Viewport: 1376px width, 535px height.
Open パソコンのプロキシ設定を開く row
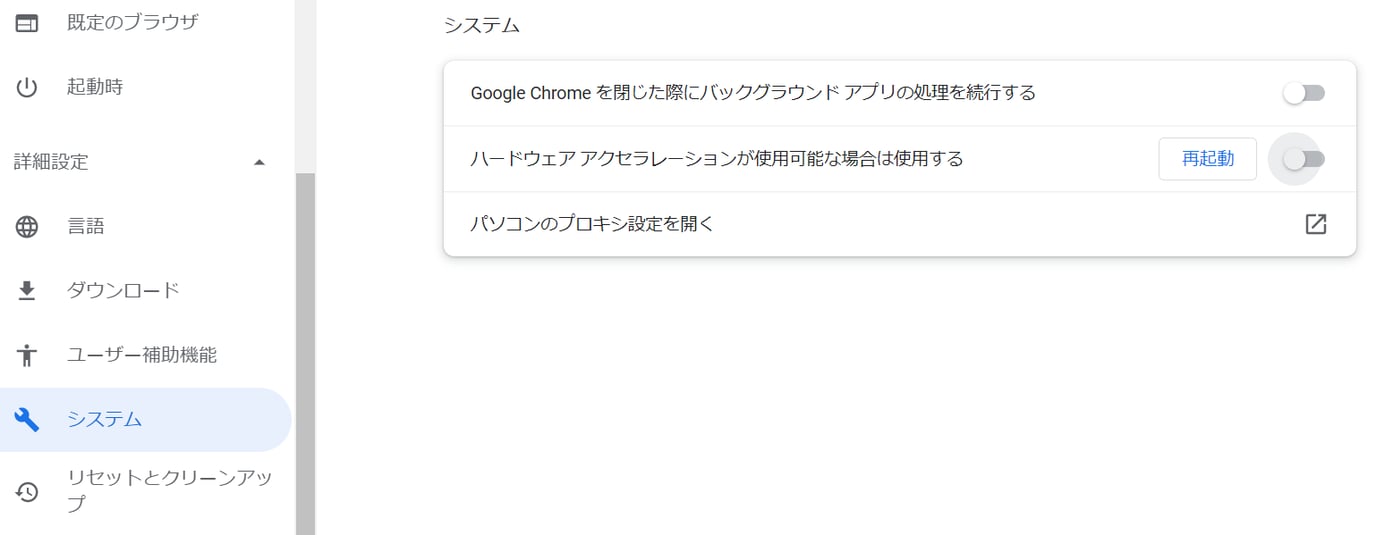(x=592, y=224)
